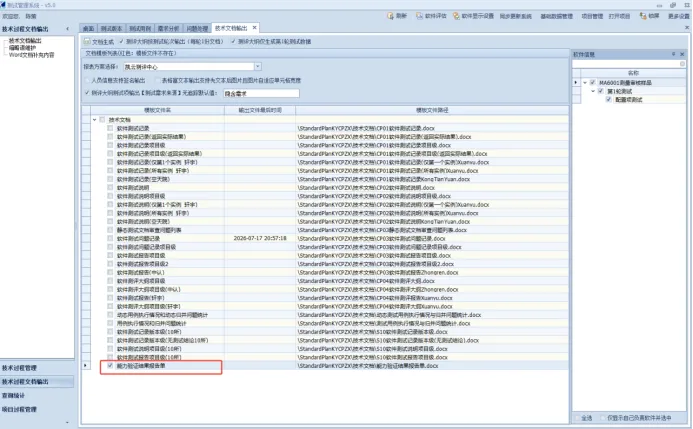Uncheck MA6001 software node checkbox

593,82
